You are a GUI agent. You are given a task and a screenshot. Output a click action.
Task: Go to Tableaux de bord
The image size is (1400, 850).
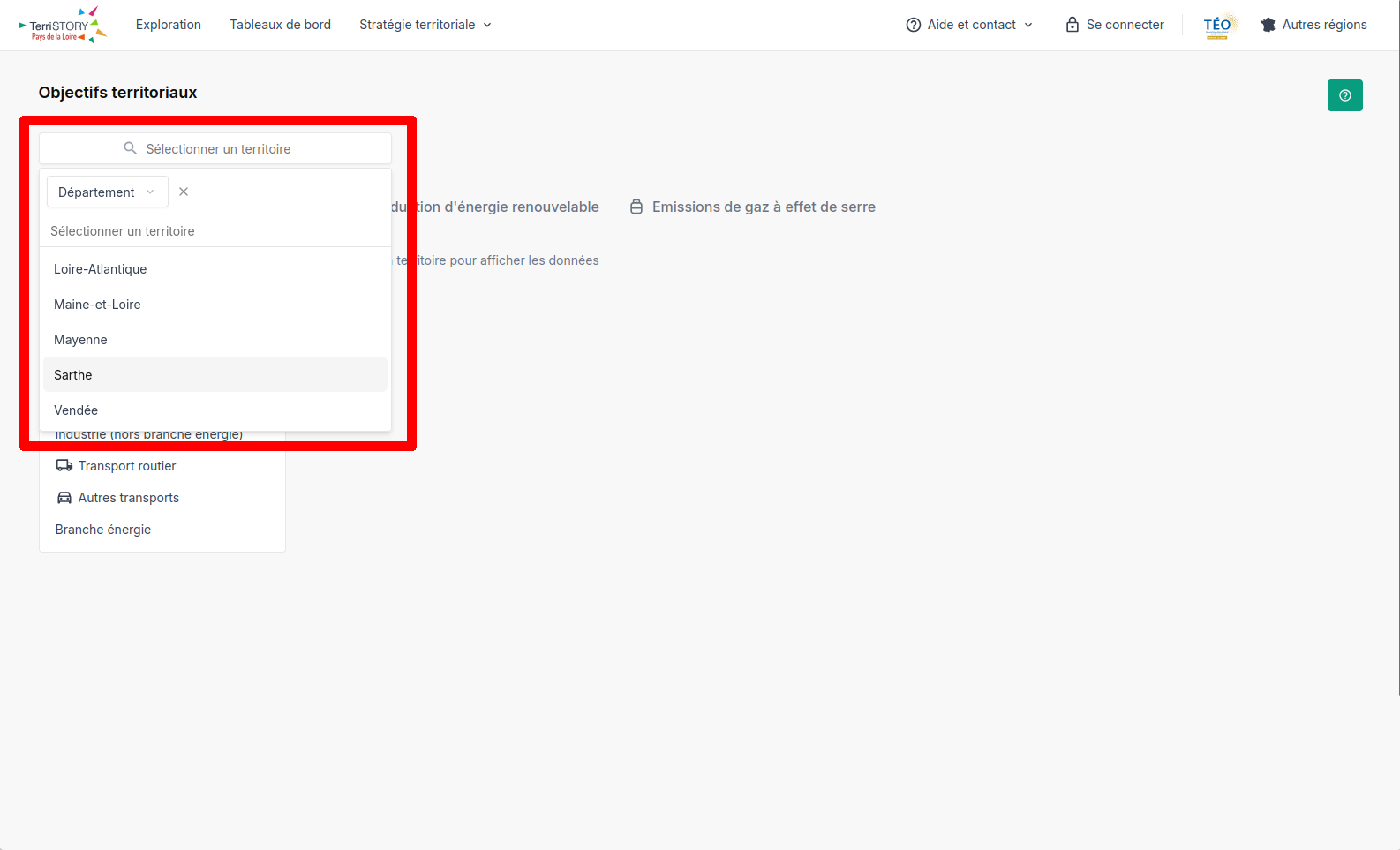coord(281,25)
